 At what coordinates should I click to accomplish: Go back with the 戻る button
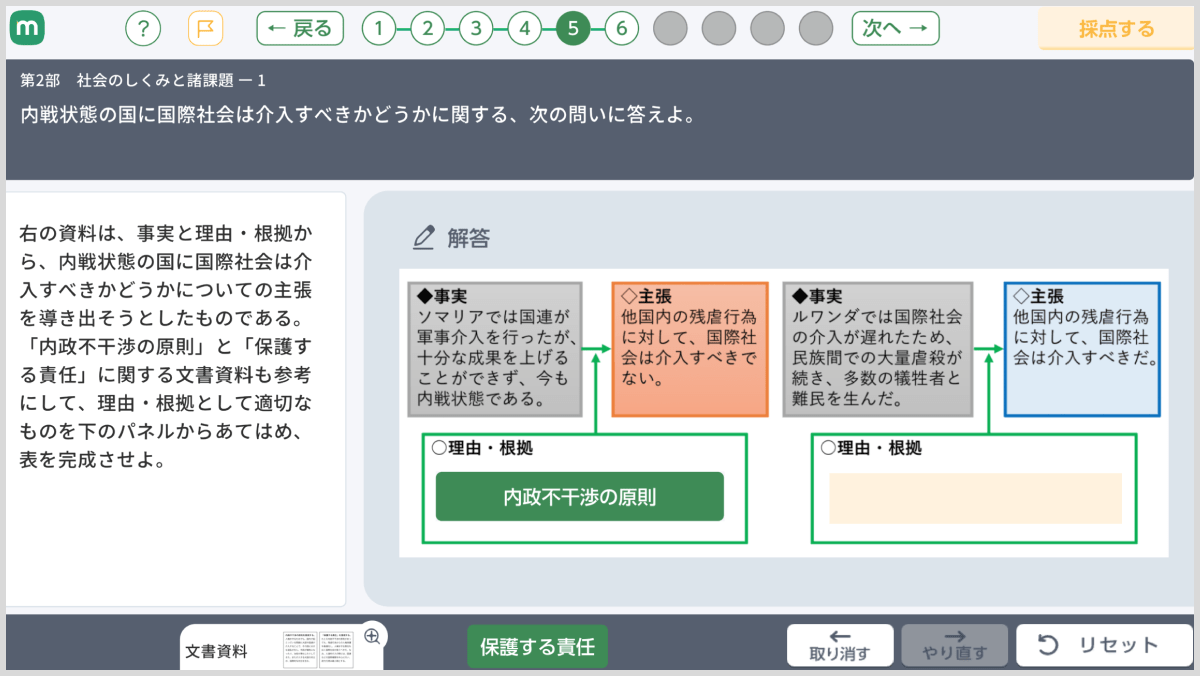click(300, 29)
